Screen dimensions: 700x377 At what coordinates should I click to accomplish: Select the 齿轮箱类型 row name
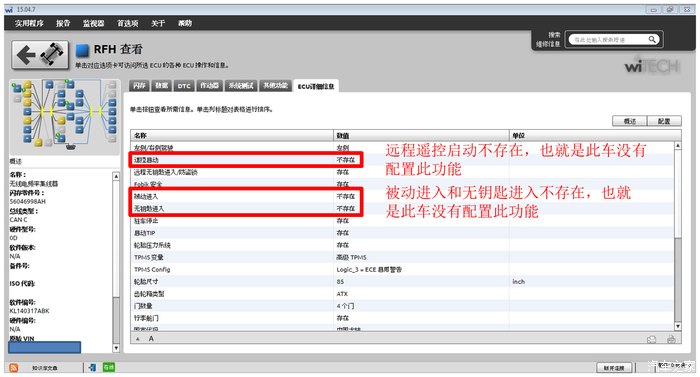(x=149, y=294)
